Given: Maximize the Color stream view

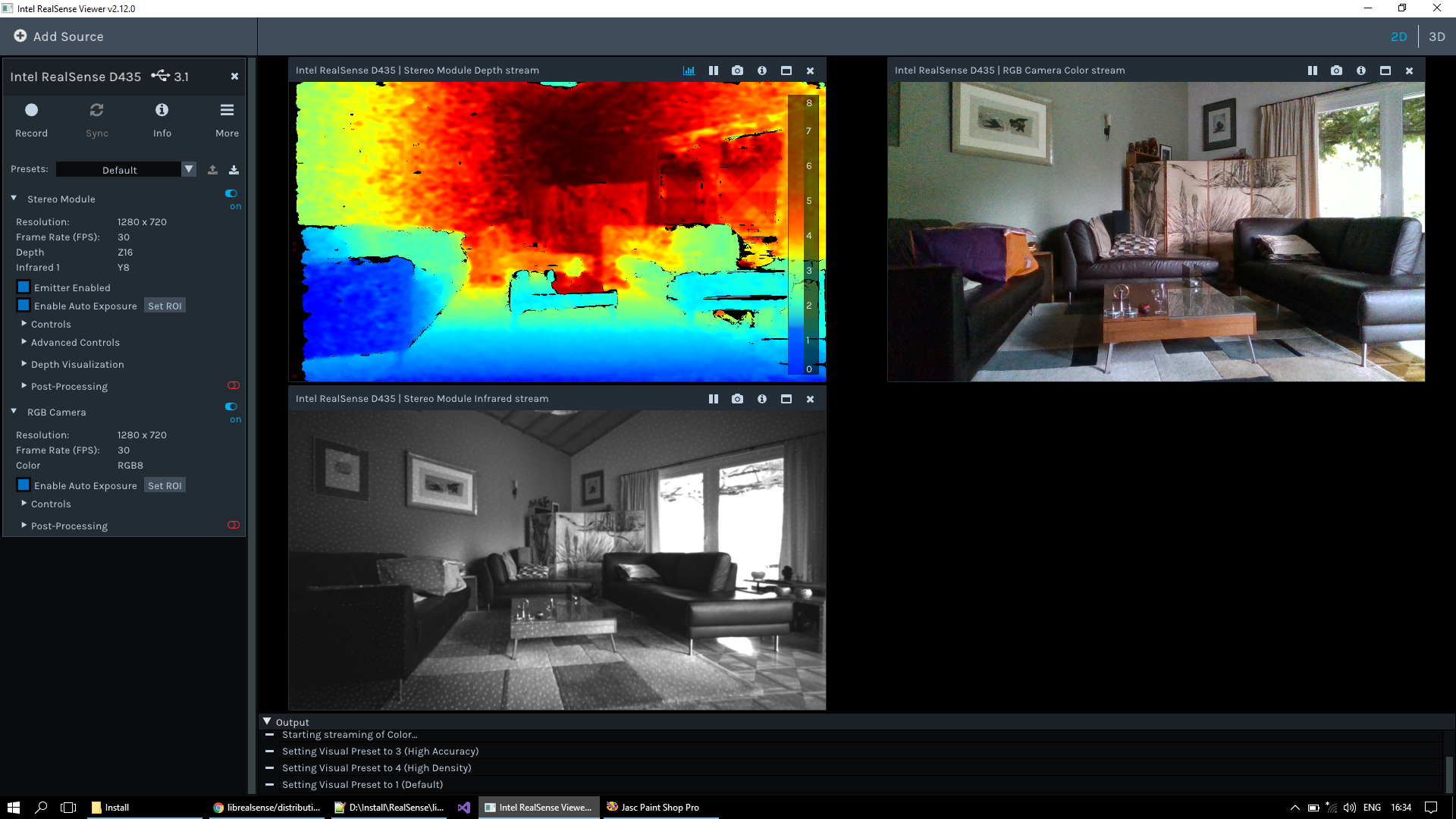Looking at the screenshot, I should point(1385,71).
